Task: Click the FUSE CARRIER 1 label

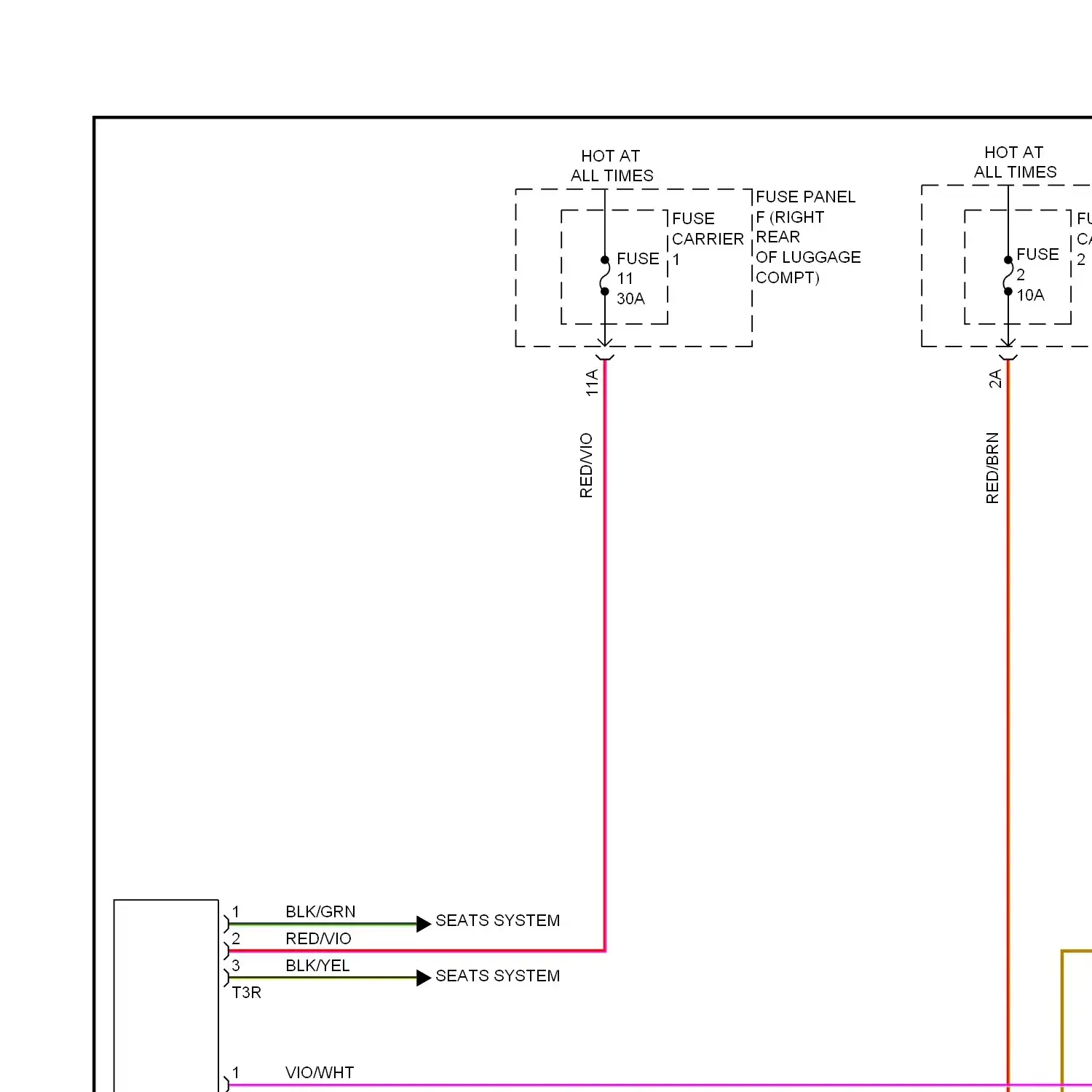Action: click(x=708, y=239)
